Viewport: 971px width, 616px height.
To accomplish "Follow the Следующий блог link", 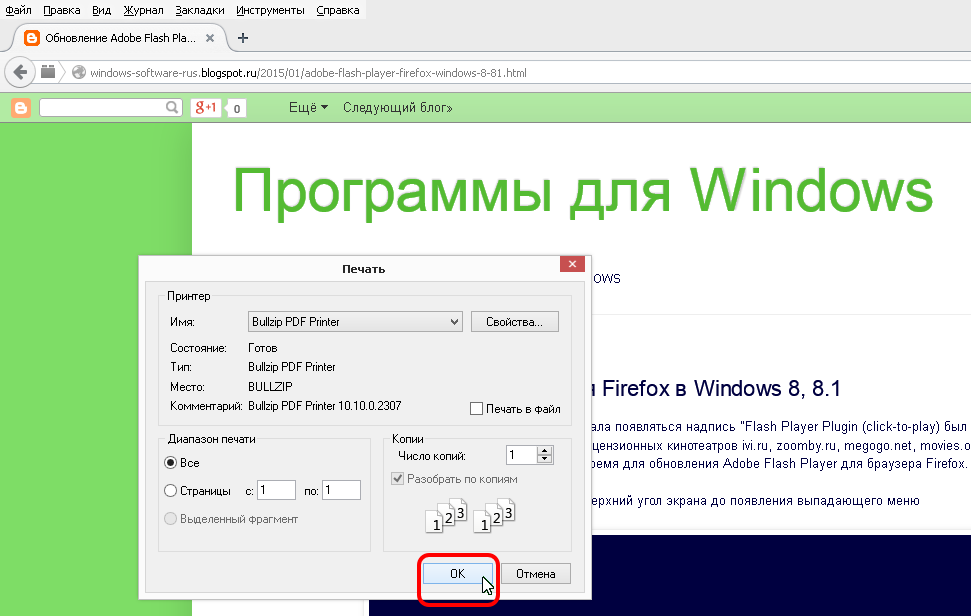I will point(398,108).
